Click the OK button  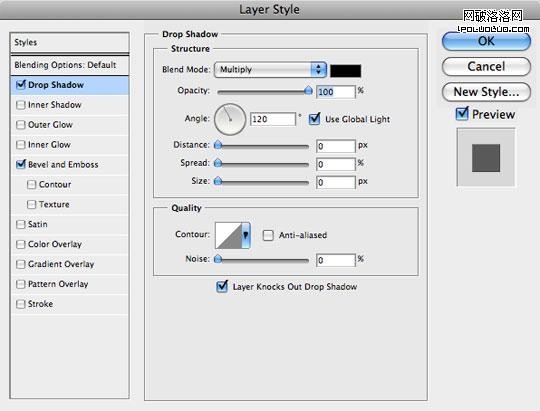(x=486, y=41)
